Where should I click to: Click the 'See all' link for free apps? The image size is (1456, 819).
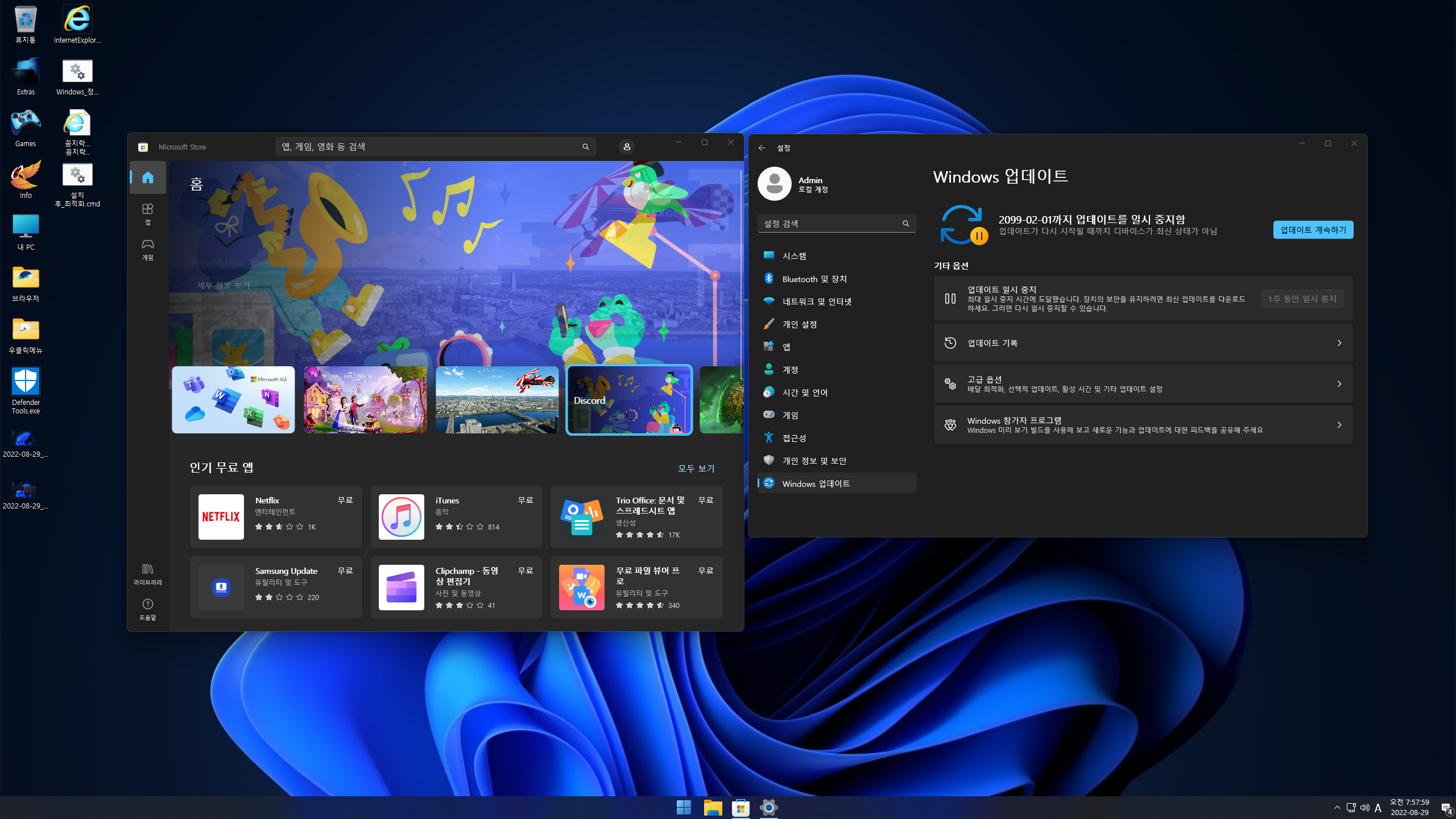[x=696, y=468]
